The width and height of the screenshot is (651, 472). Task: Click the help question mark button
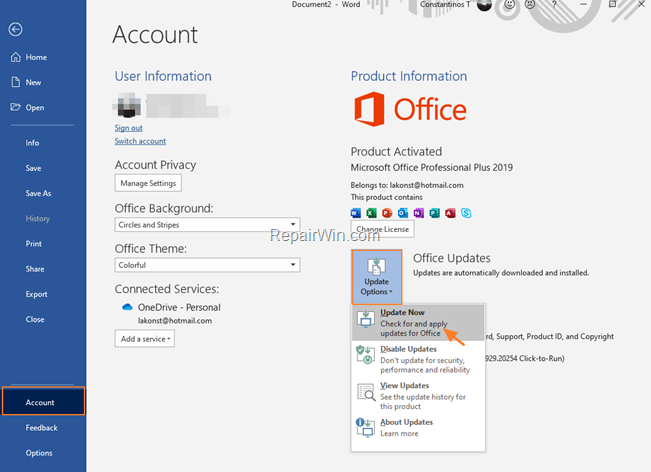(x=554, y=5)
